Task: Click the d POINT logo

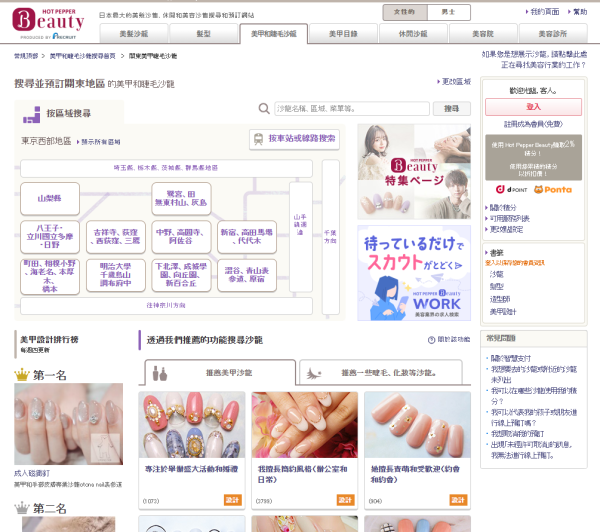Action: pos(511,189)
